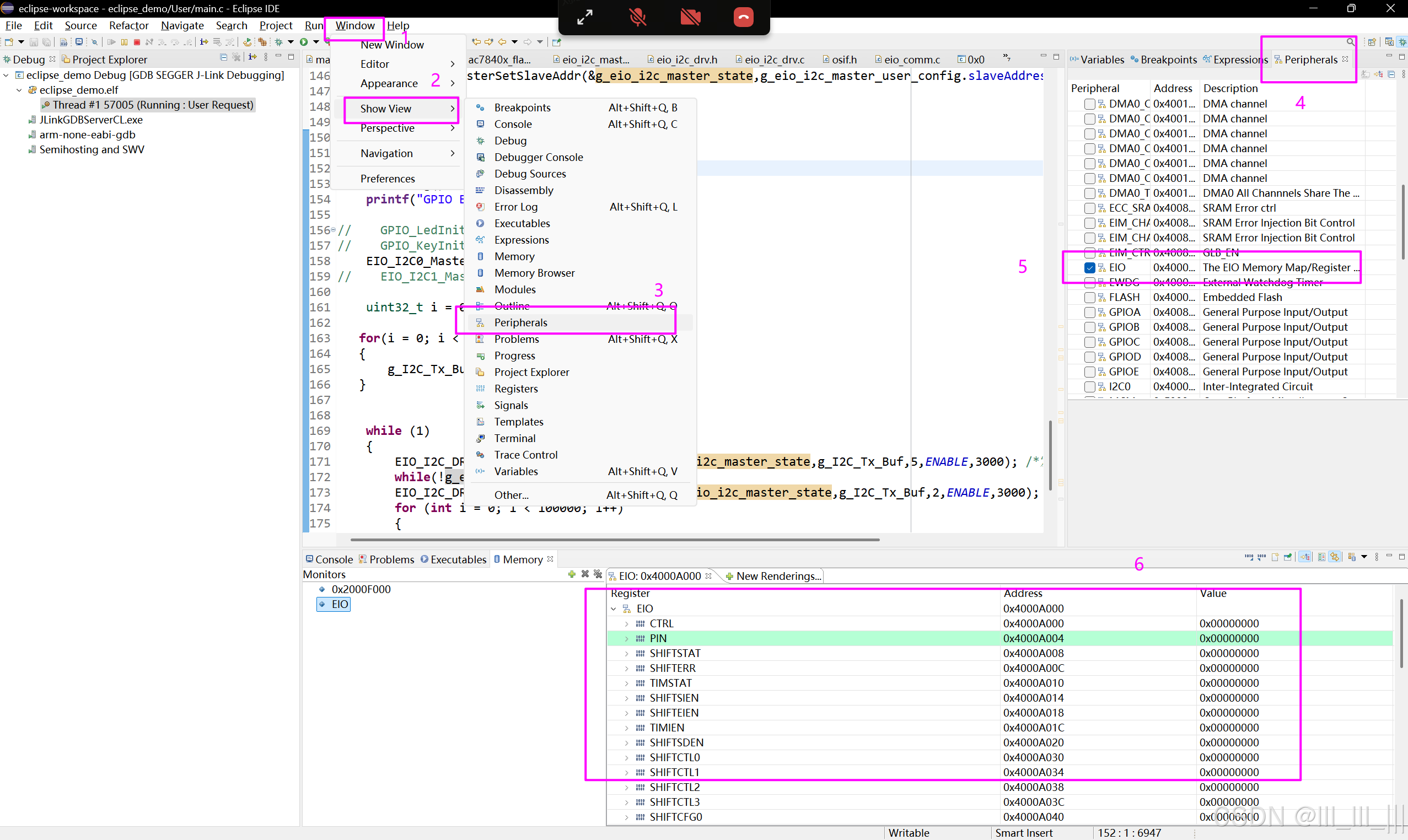Expand the CTRL register entry
Viewport: 1408px width, 840px height.
click(x=627, y=623)
